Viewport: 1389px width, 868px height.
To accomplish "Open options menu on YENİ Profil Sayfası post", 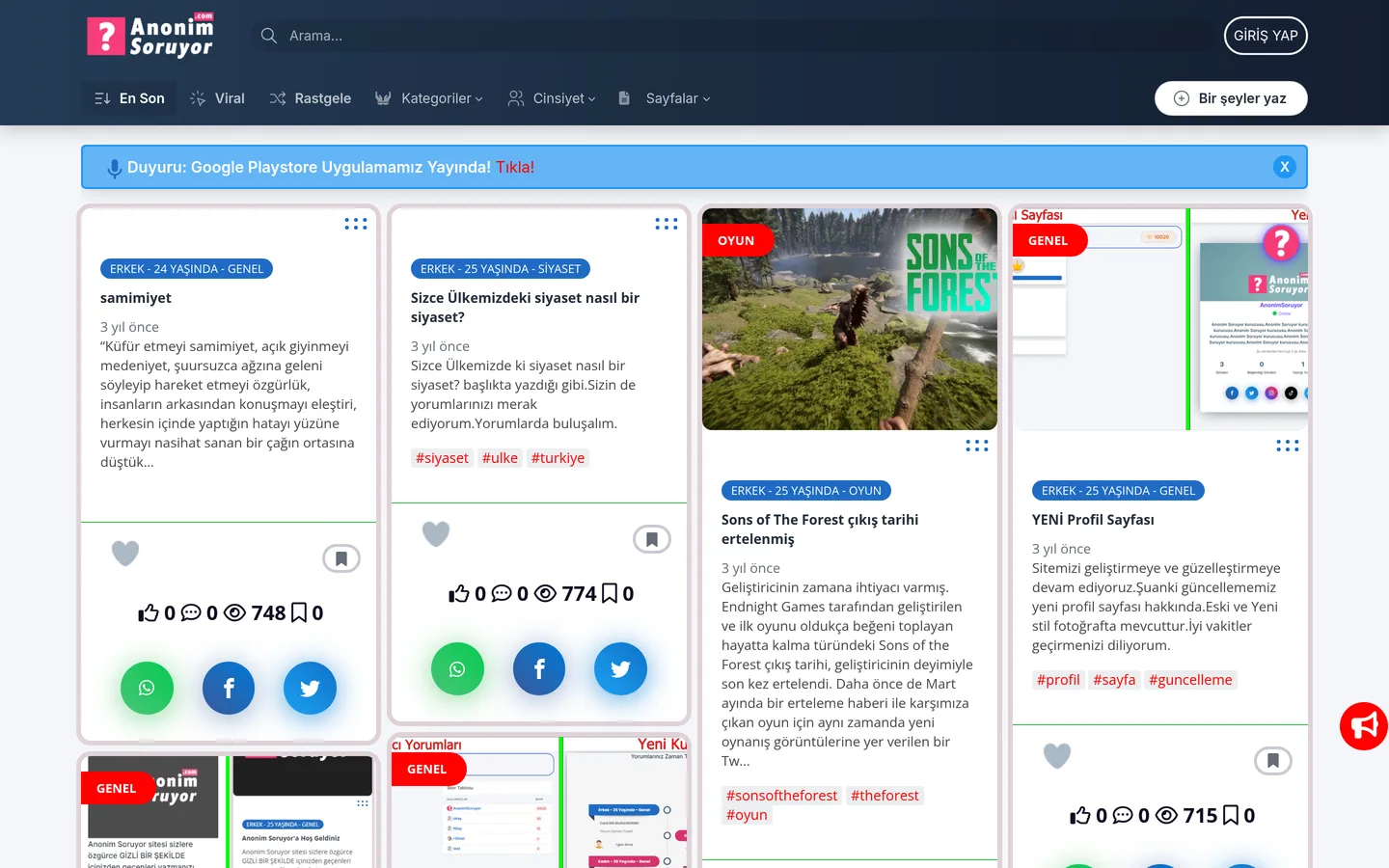I will click(x=1288, y=446).
